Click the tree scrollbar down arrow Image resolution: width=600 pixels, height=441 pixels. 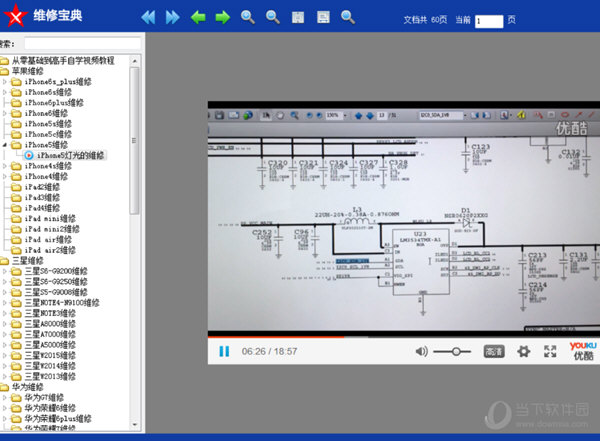tap(135, 425)
